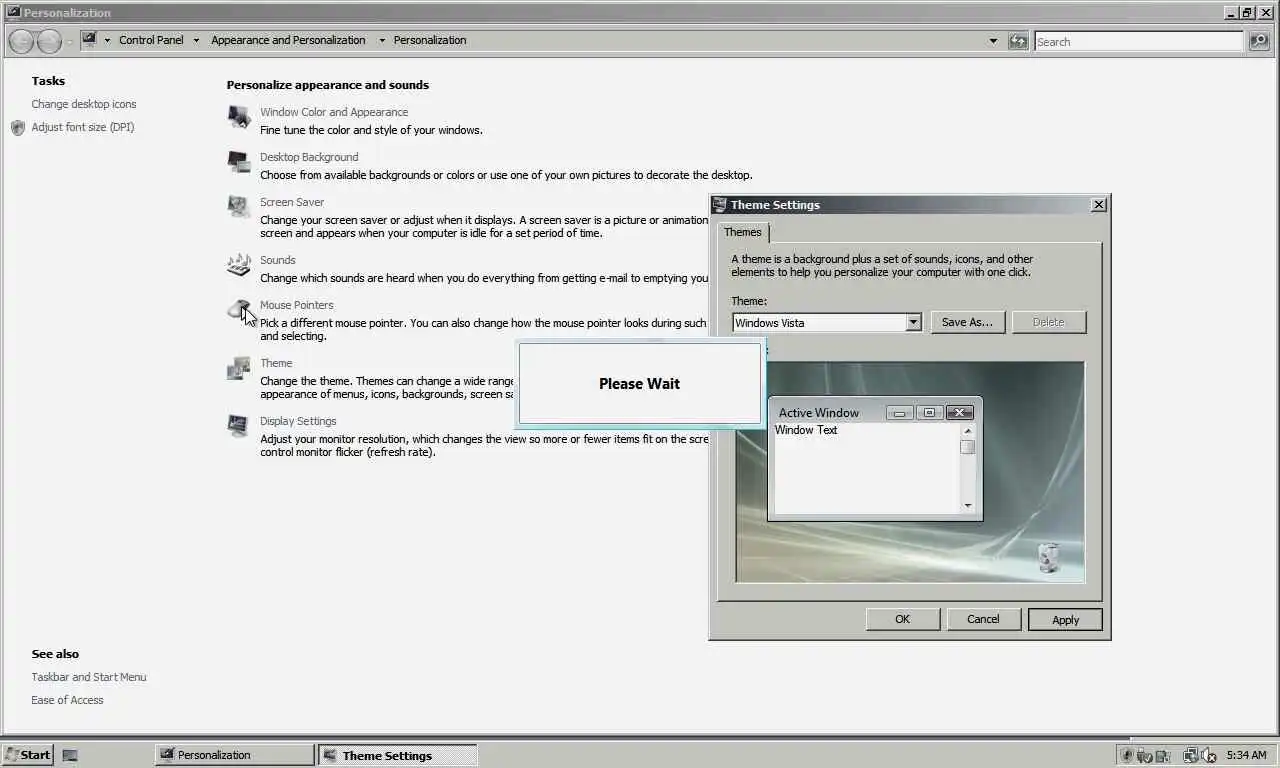Open the Screen Saver link
This screenshot has height=768, width=1280.
pyautogui.click(x=292, y=202)
